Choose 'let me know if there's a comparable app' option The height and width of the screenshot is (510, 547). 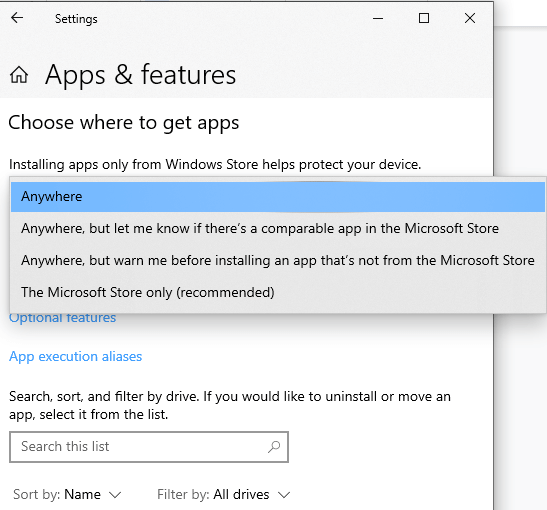click(278, 228)
